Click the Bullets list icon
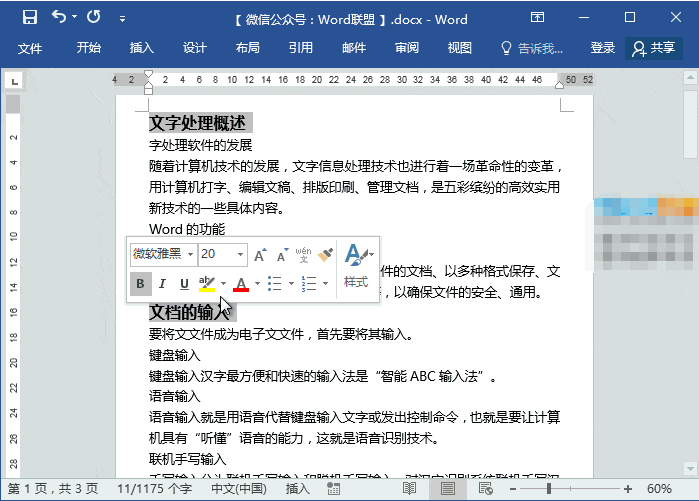Screen dimensions: 699x501 point(275,283)
